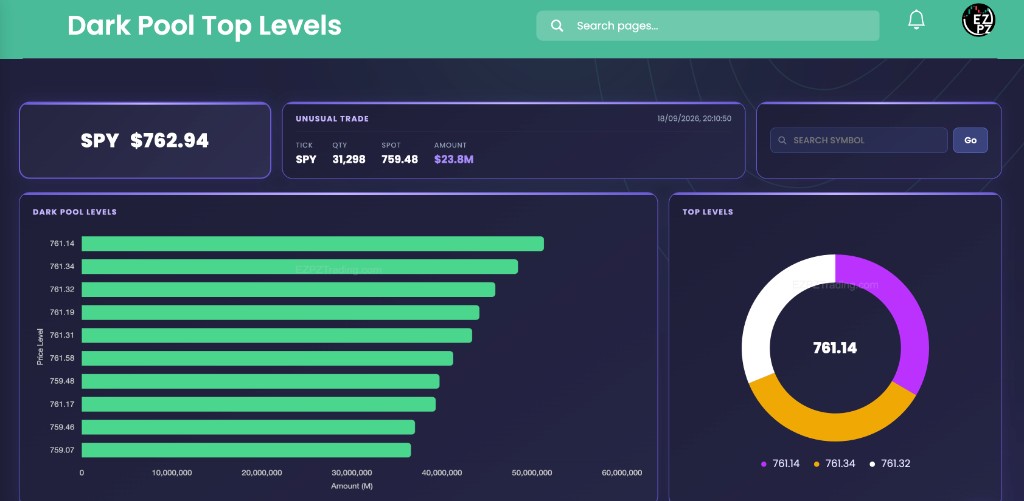The height and width of the screenshot is (501, 1024).
Task: Select the 759.07 bar in the chart
Action: point(246,450)
